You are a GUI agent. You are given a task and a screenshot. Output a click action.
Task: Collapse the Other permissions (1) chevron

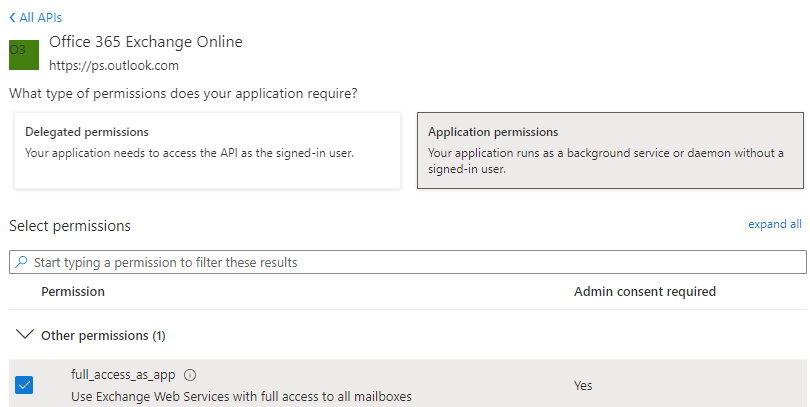coord(25,334)
